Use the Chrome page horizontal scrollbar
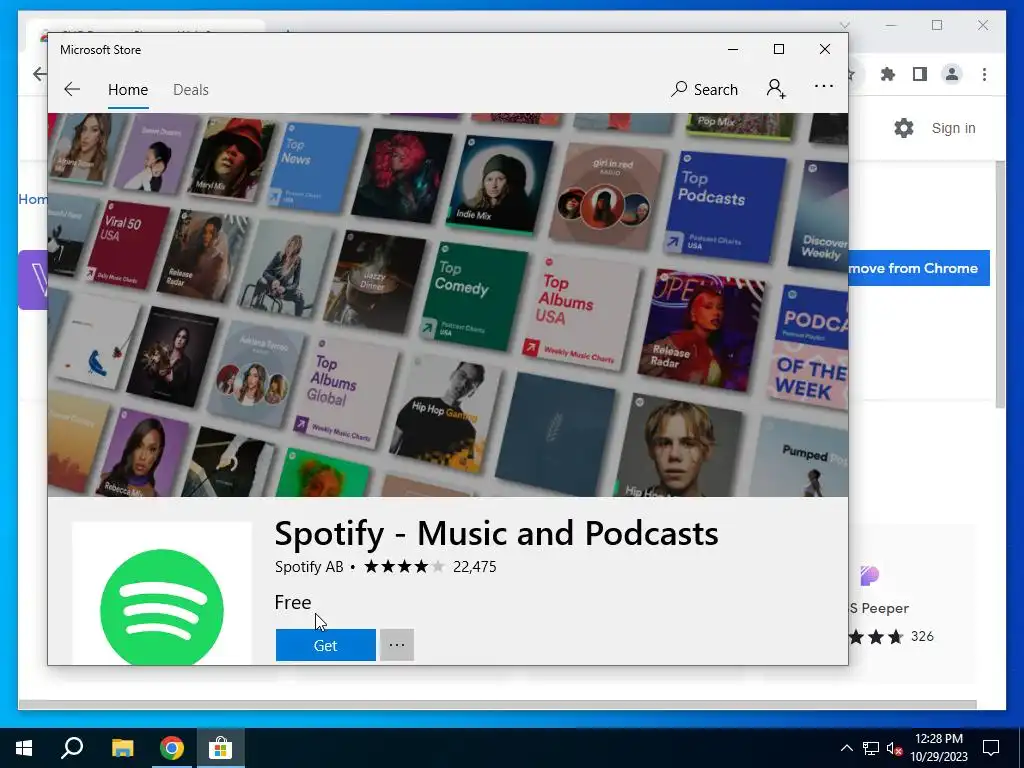The width and height of the screenshot is (1024, 768). pyautogui.click(x=497, y=705)
